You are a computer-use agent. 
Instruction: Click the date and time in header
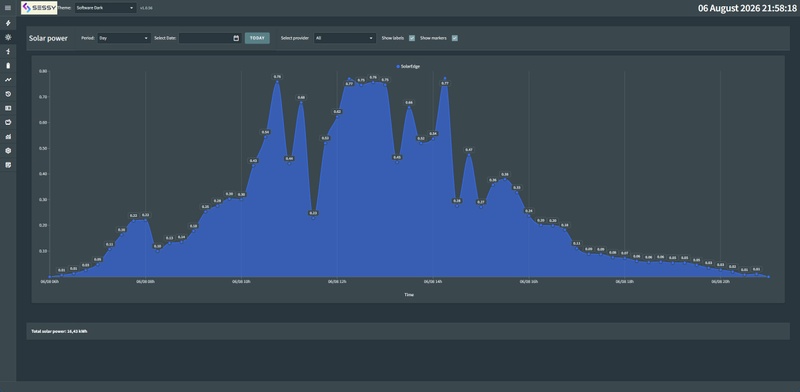747,8
